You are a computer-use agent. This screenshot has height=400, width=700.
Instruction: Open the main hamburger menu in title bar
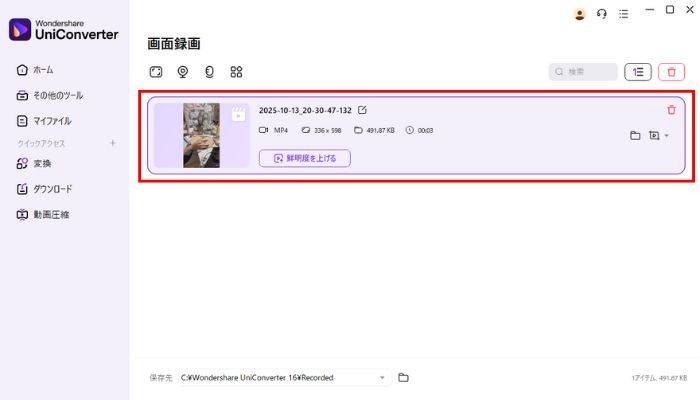[x=624, y=14]
